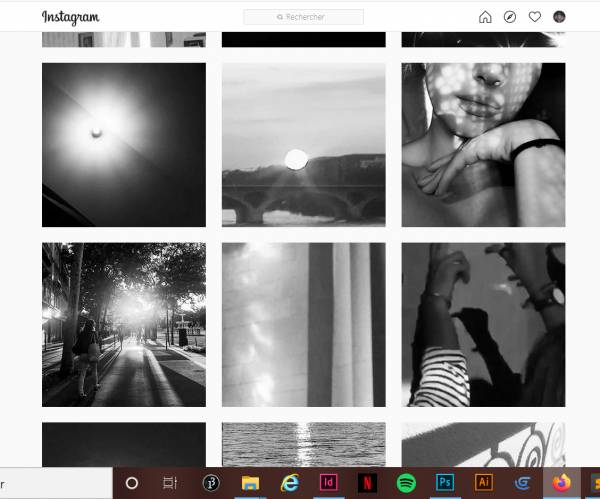Viewport: 600px width, 499px height.
Task: Launch Adobe Illustrator from taskbar
Action: point(484,483)
